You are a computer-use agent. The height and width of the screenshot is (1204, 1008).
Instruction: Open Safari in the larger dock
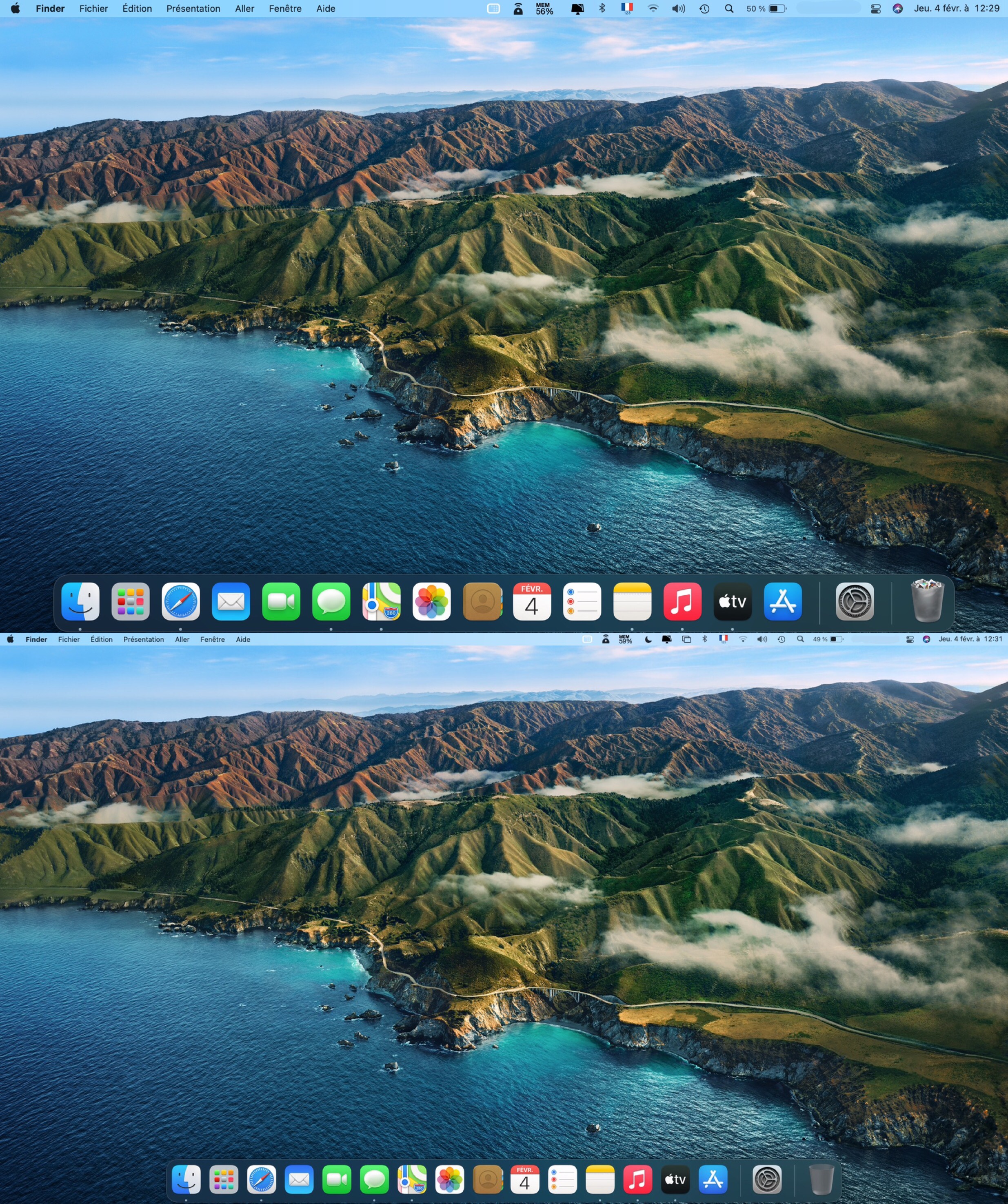pos(181,601)
